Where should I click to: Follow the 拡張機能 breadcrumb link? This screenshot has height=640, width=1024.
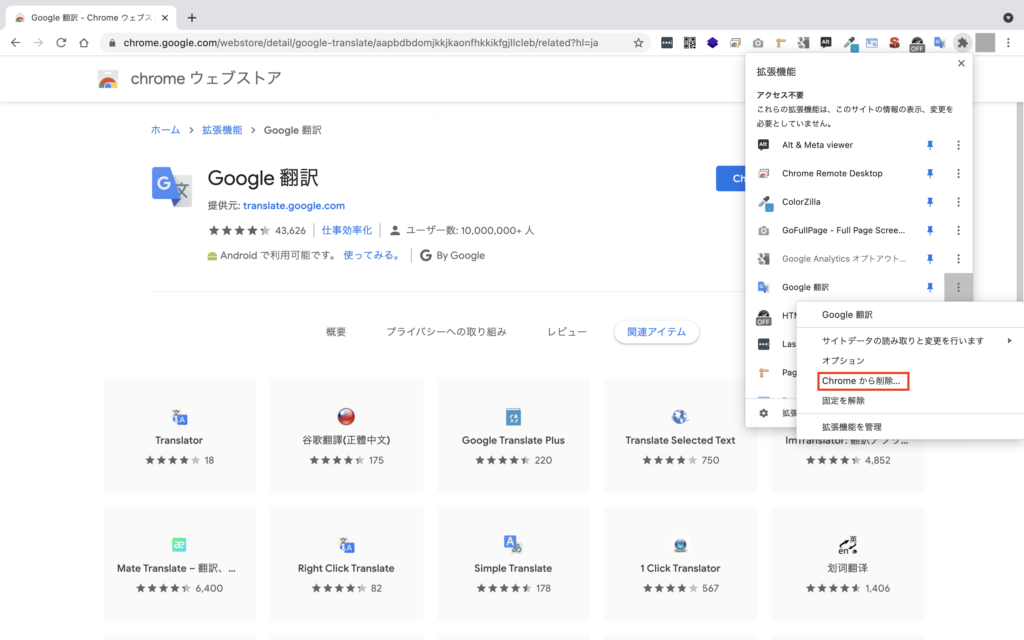click(222, 130)
